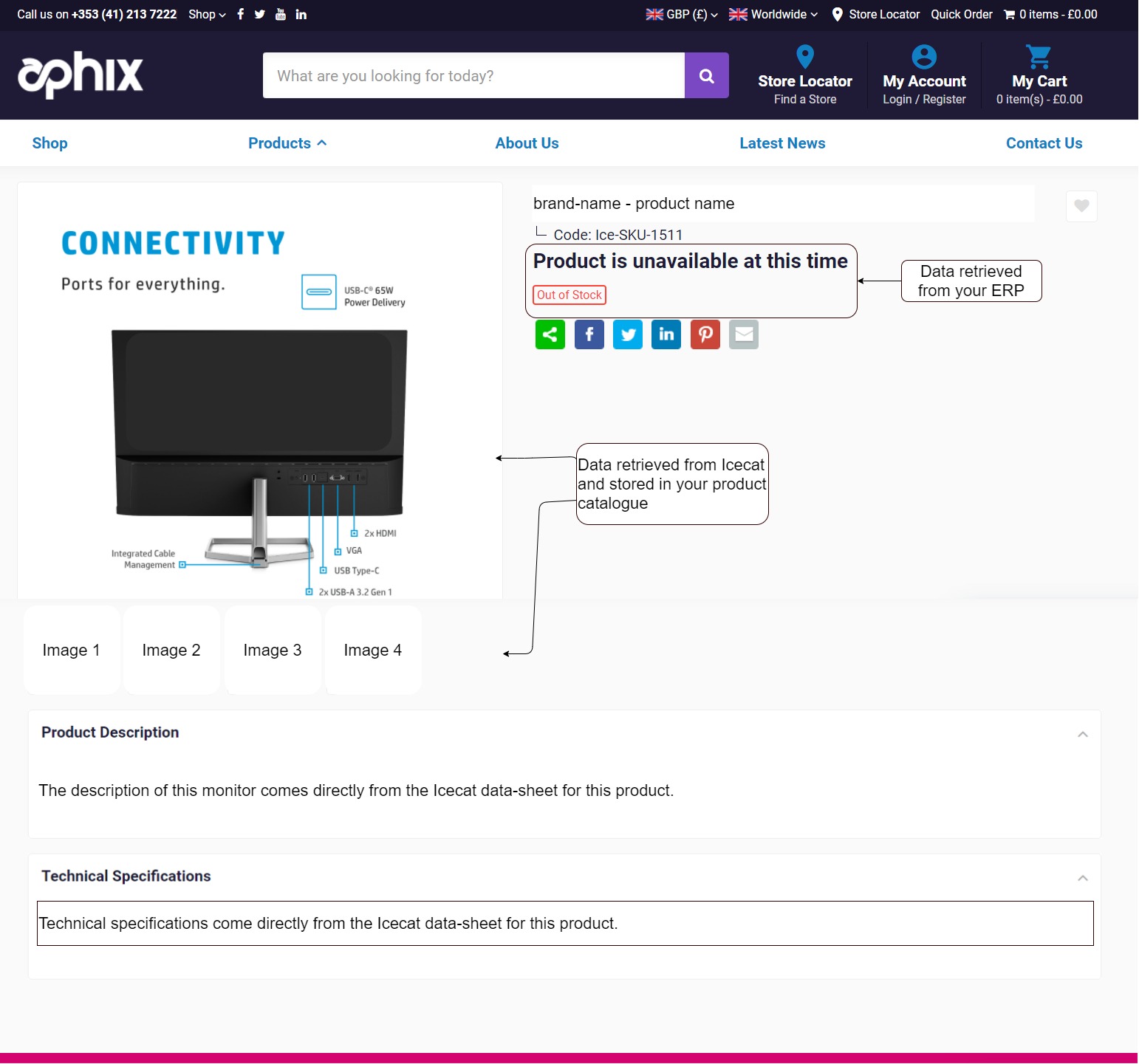Click the Quick Order link
The height and width of the screenshot is (1064, 1139).
point(961,14)
